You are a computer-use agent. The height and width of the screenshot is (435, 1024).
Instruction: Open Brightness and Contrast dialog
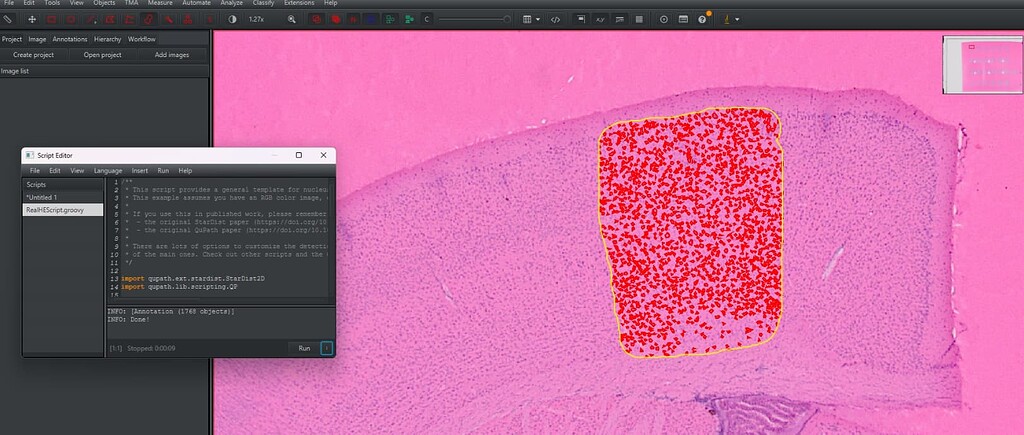[232, 20]
